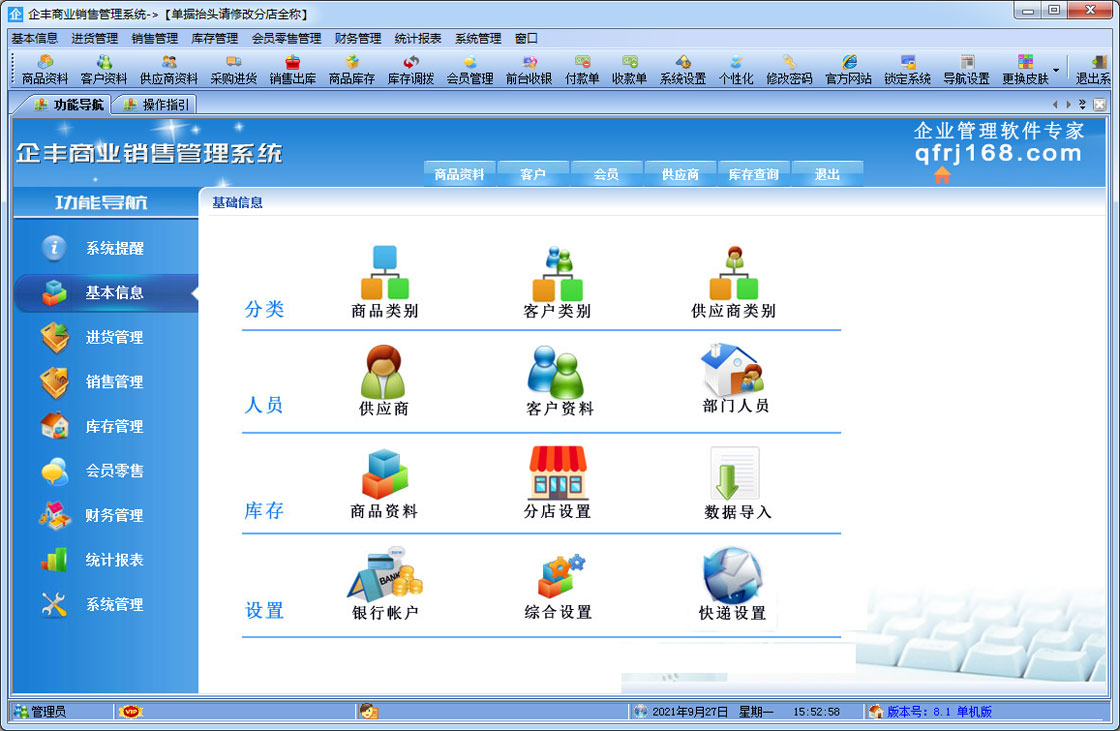1120x731 pixels.
Task: Open the 财务管理 menu
Action: point(357,38)
